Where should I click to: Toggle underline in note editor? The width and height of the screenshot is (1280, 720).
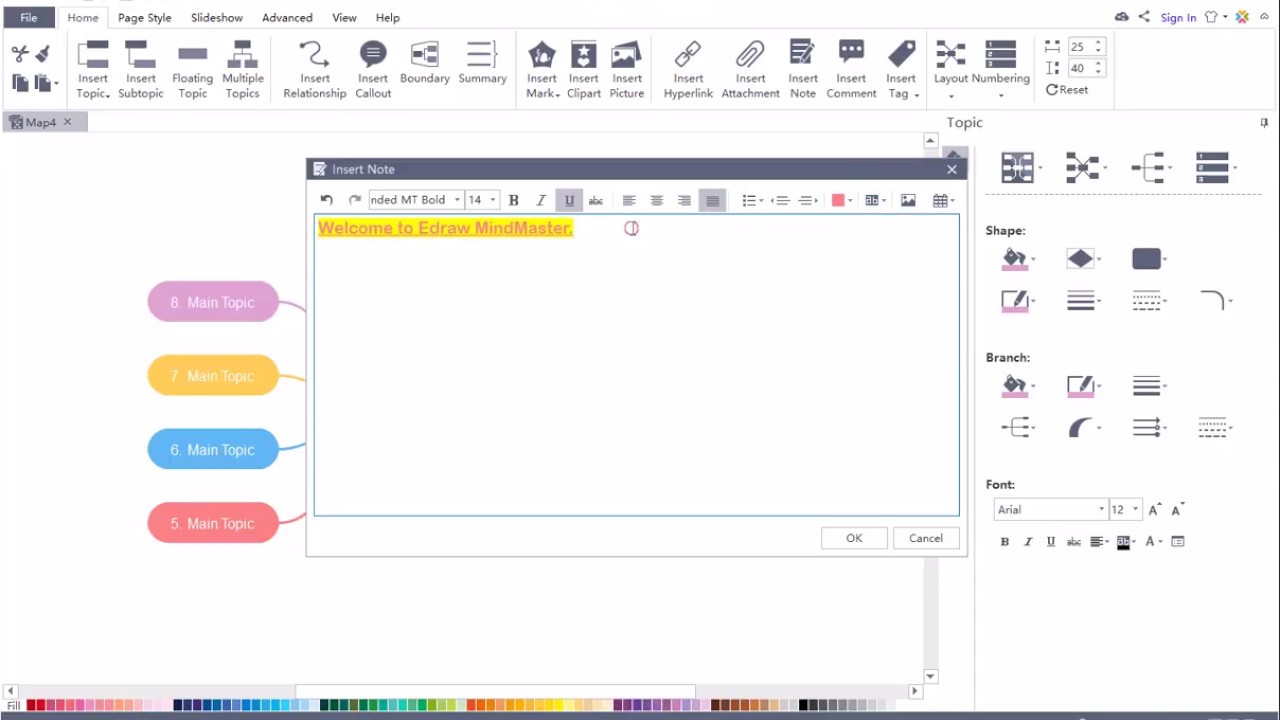point(569,200)
